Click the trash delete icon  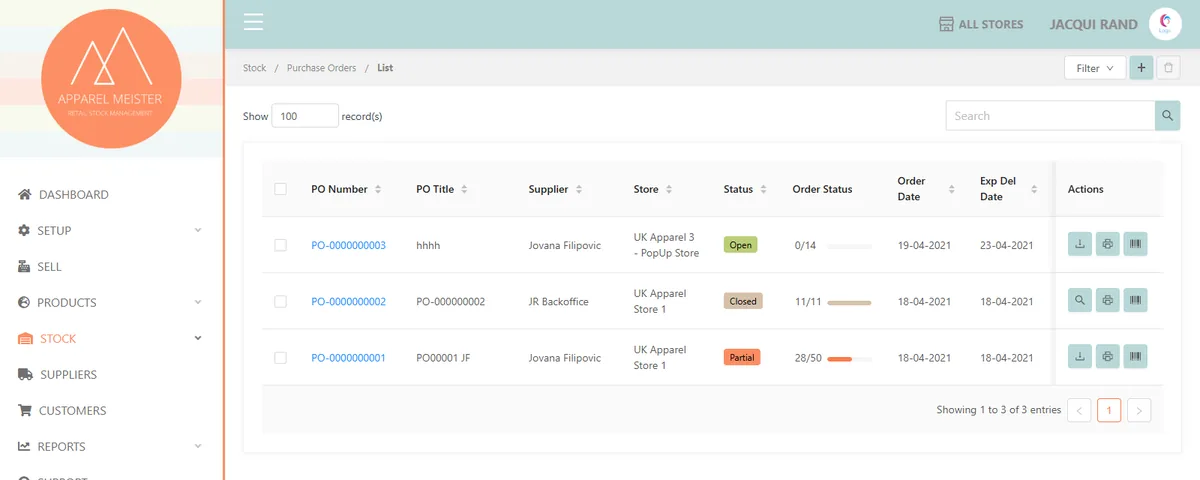[1169, 68]
